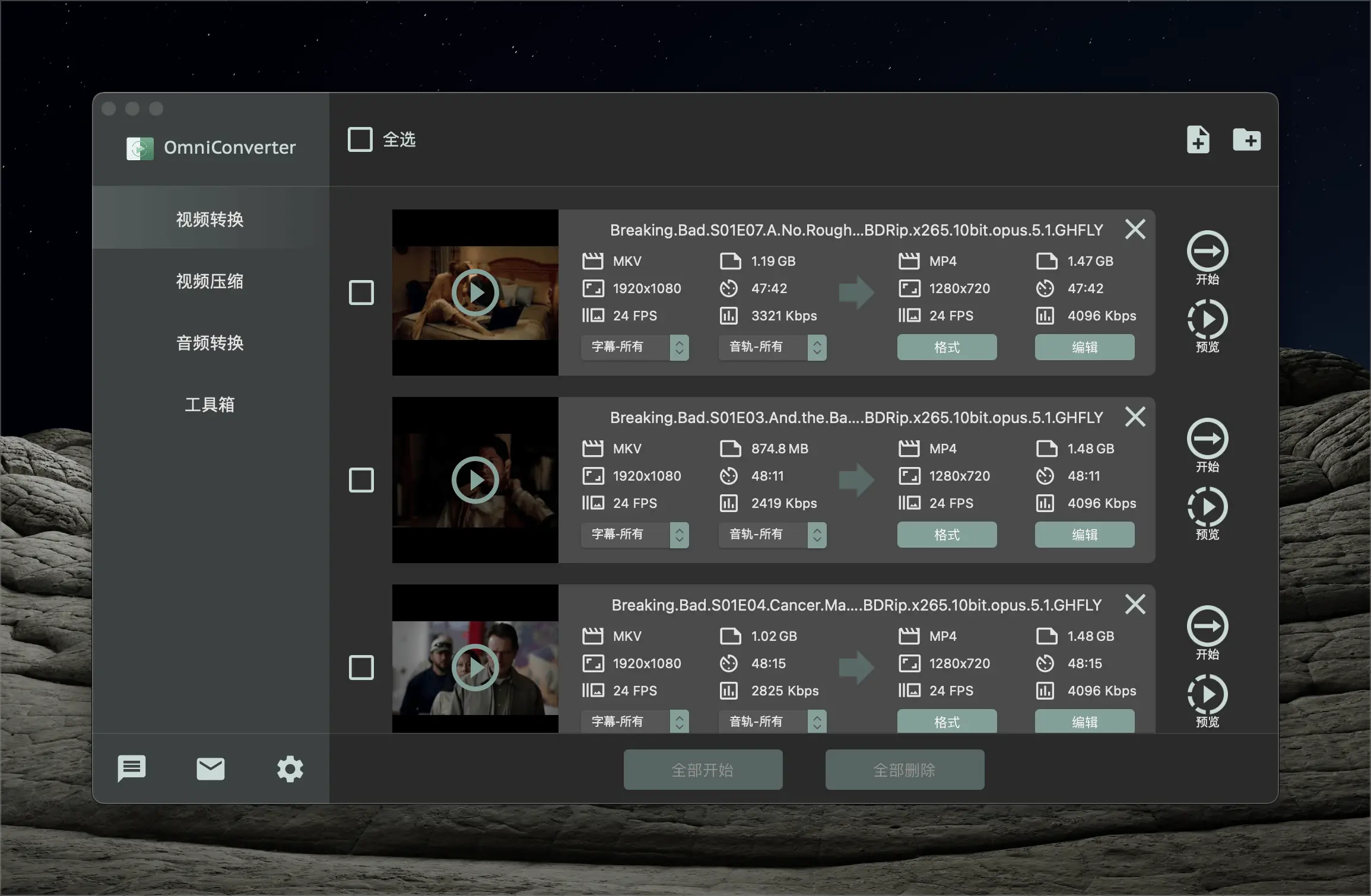Click the 3321 Kbps bitrate value

pyautogui.click(x=784, y=316)
